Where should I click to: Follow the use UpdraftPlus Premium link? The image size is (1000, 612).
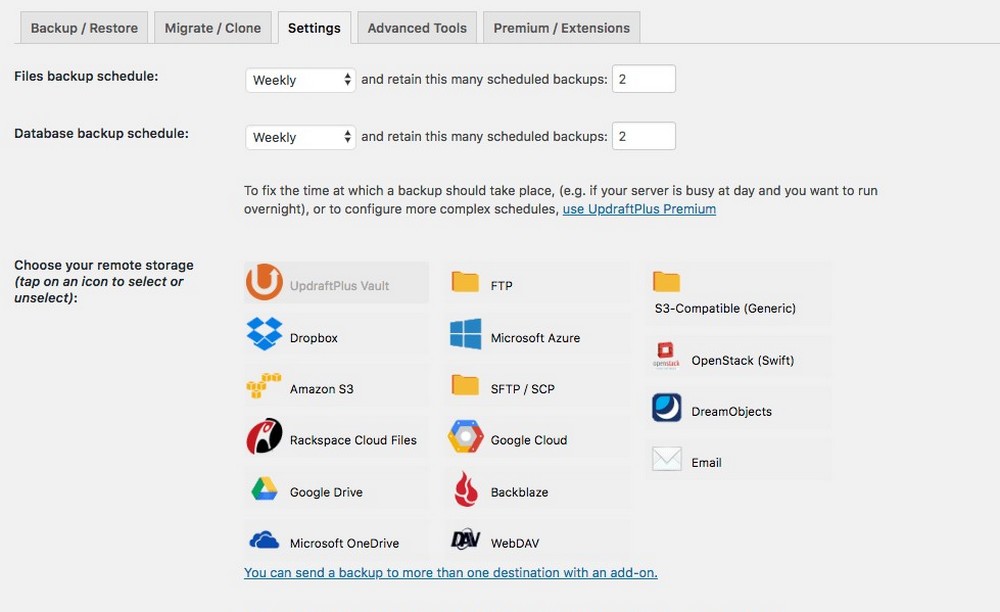pos(639,209)
